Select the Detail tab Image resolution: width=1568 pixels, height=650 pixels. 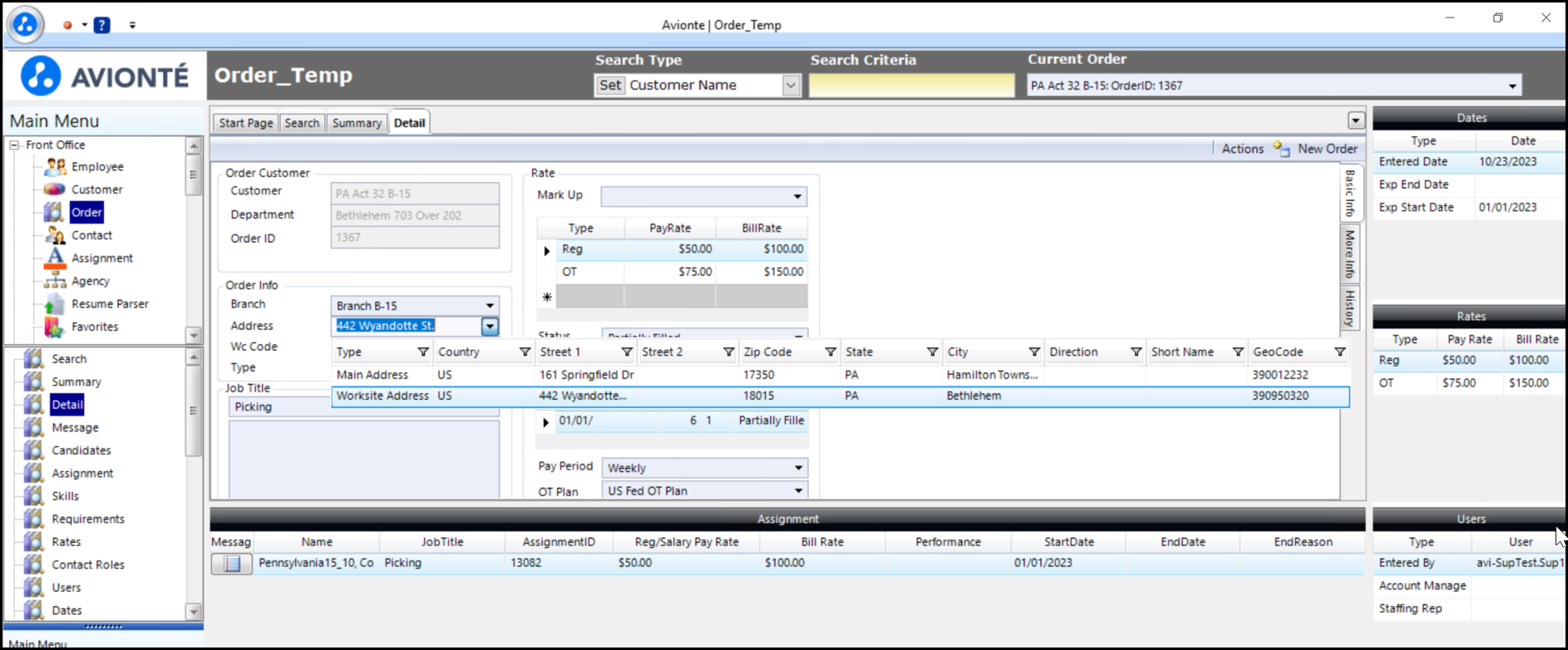[x=409, y=122]
